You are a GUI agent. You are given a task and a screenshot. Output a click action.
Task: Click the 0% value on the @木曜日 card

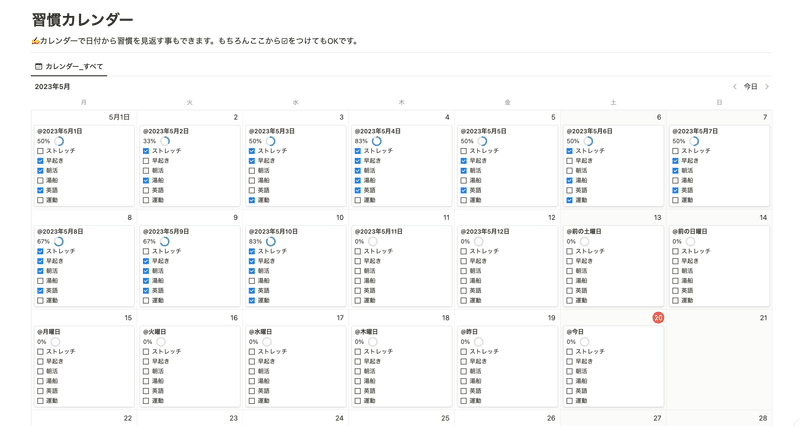point(359,342)
